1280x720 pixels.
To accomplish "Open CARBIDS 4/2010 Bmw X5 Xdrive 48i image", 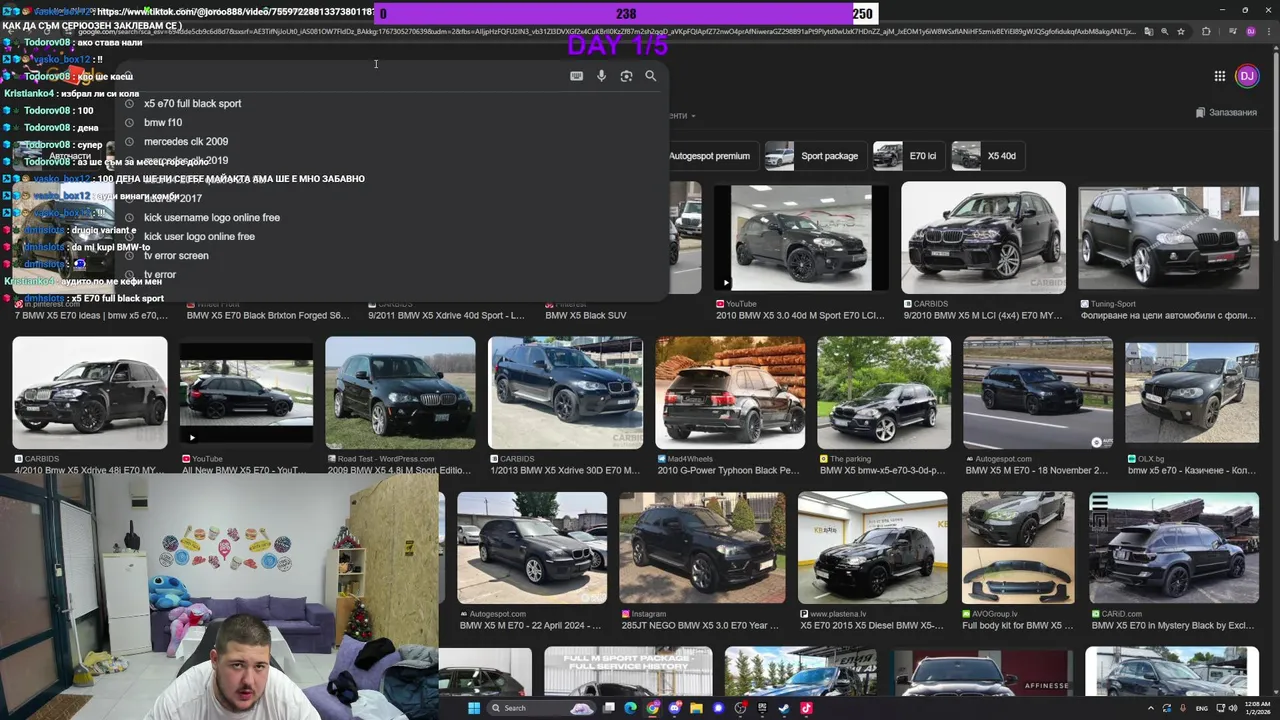I will (90, 392).
